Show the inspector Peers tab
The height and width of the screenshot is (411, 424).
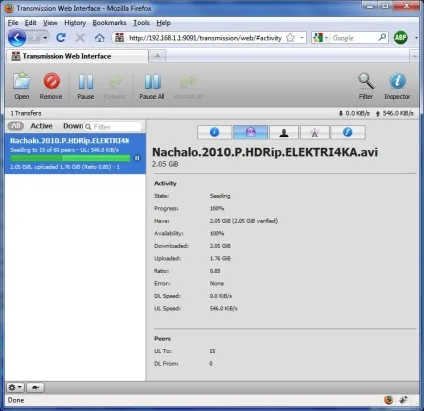(x=284, y=132)
